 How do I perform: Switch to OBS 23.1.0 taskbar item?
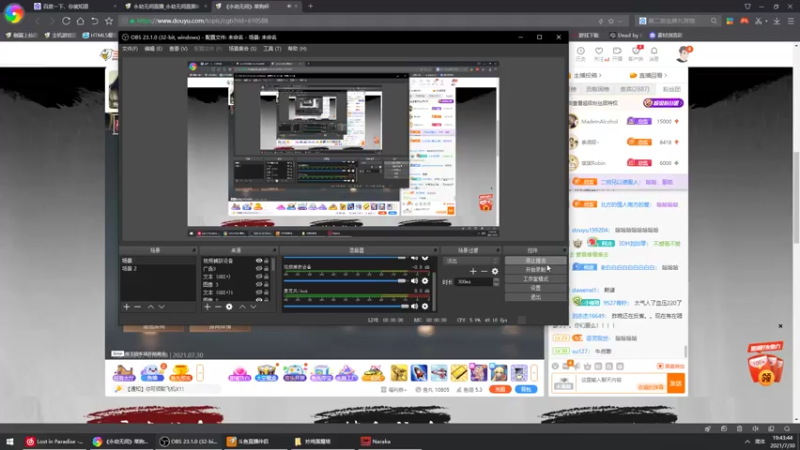[188, 441]
